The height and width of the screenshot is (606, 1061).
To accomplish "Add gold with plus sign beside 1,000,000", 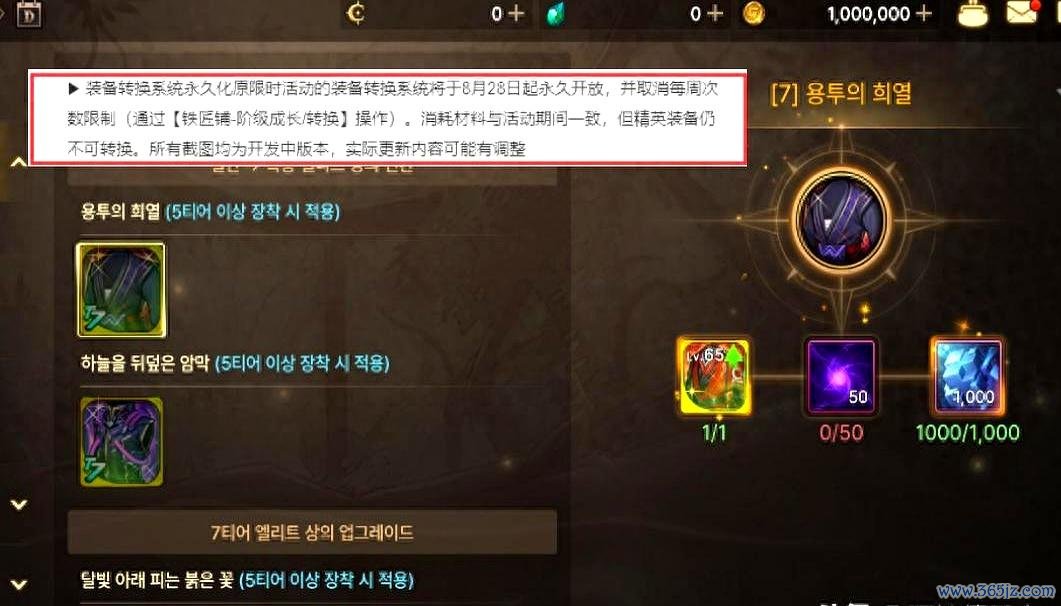I will pyautogui.click(x=924, y=14).
